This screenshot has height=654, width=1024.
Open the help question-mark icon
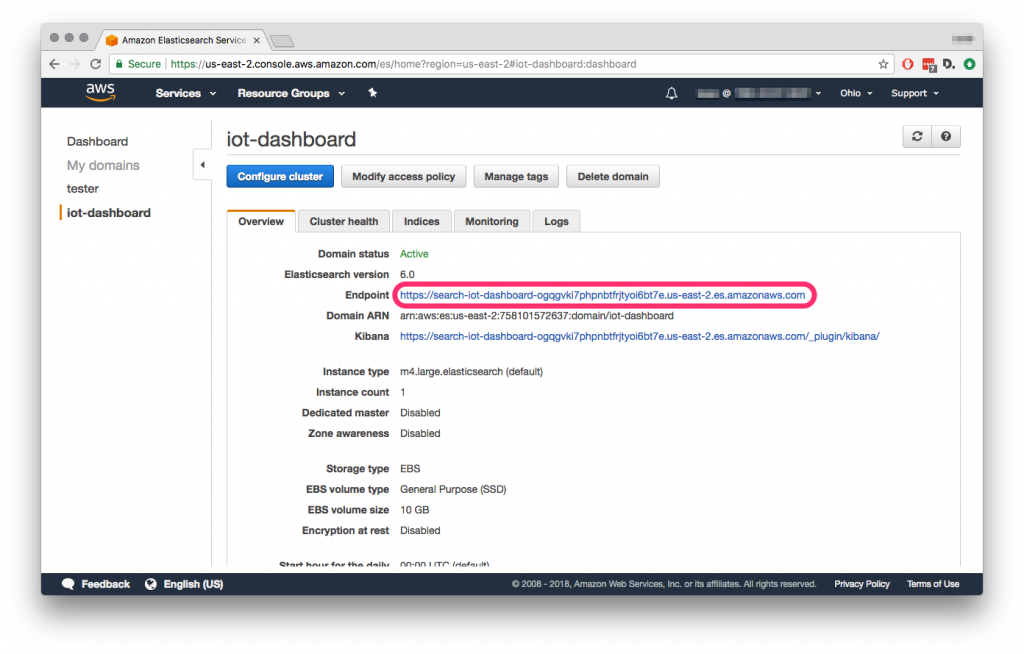(x=946, y=136)
